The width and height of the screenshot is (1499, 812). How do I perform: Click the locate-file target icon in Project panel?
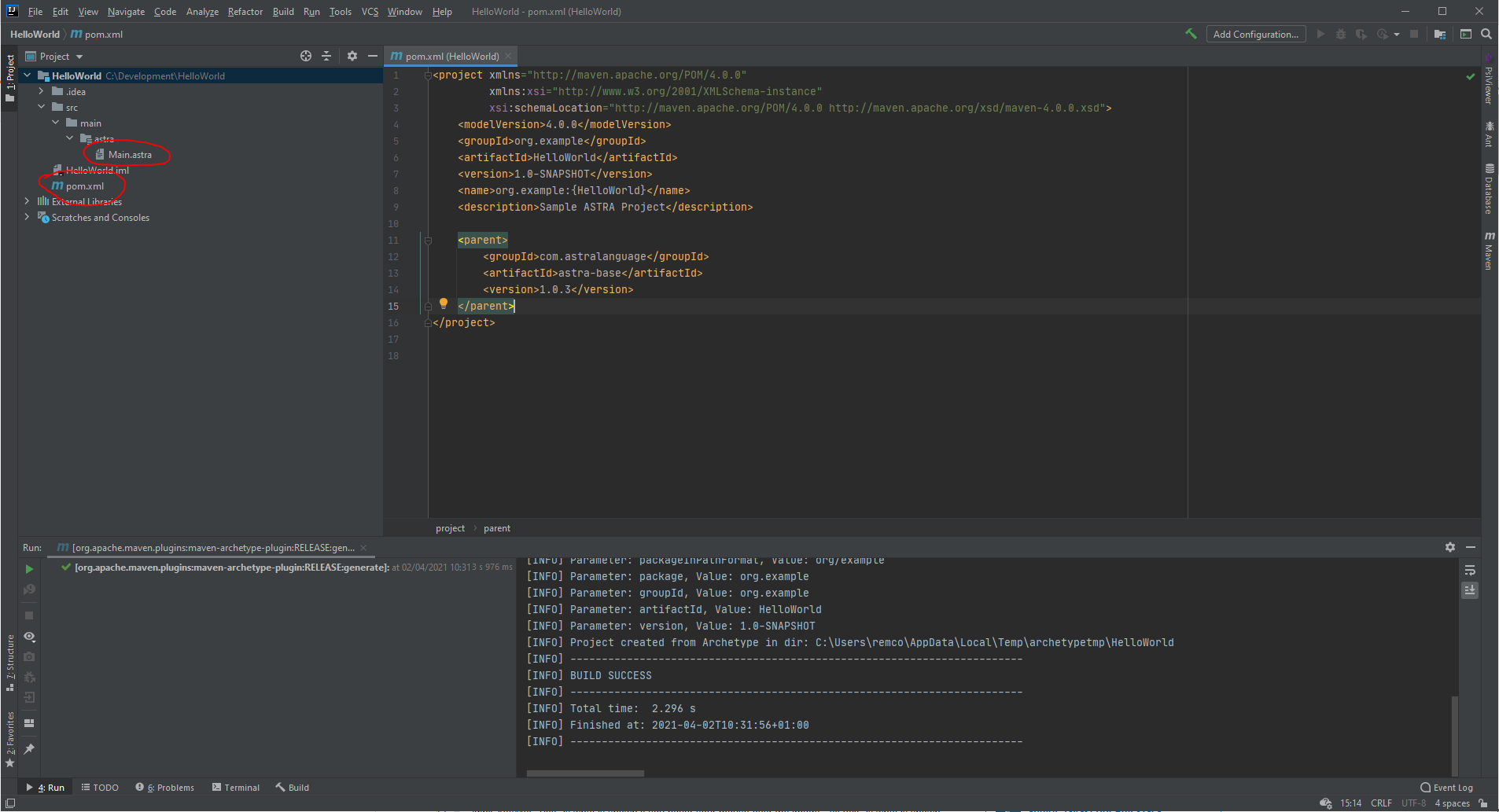(x=306, y=56)
